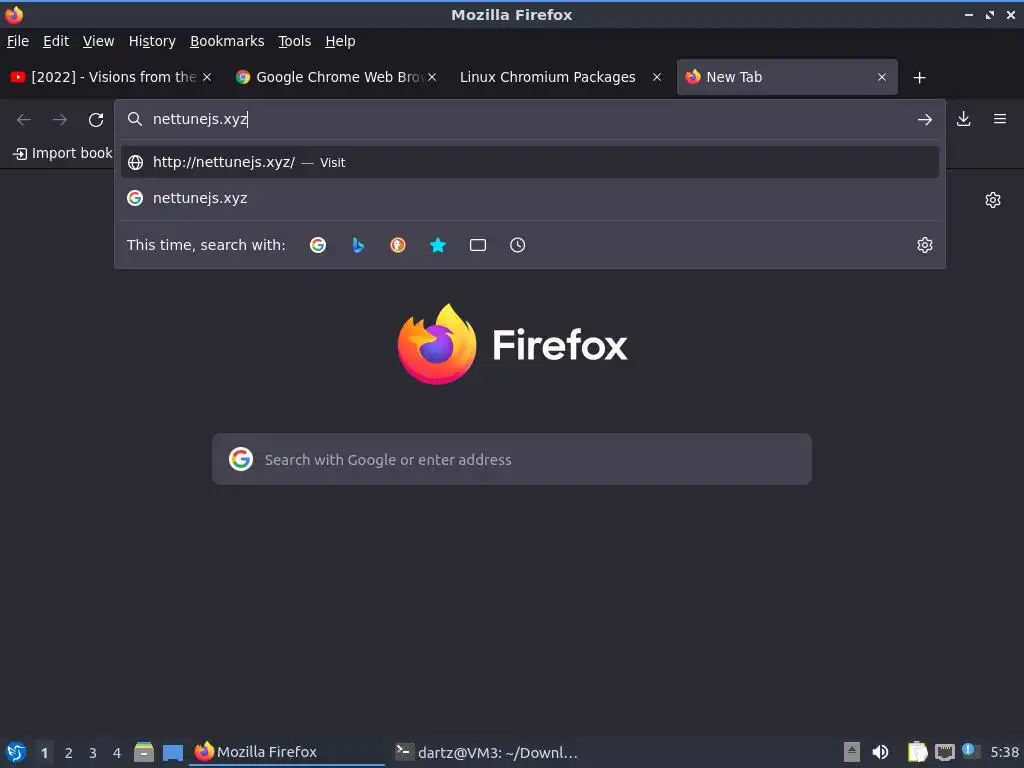Open the Help menu
The width and height of the screenshot is (1024, 768).
click(340, 41)
